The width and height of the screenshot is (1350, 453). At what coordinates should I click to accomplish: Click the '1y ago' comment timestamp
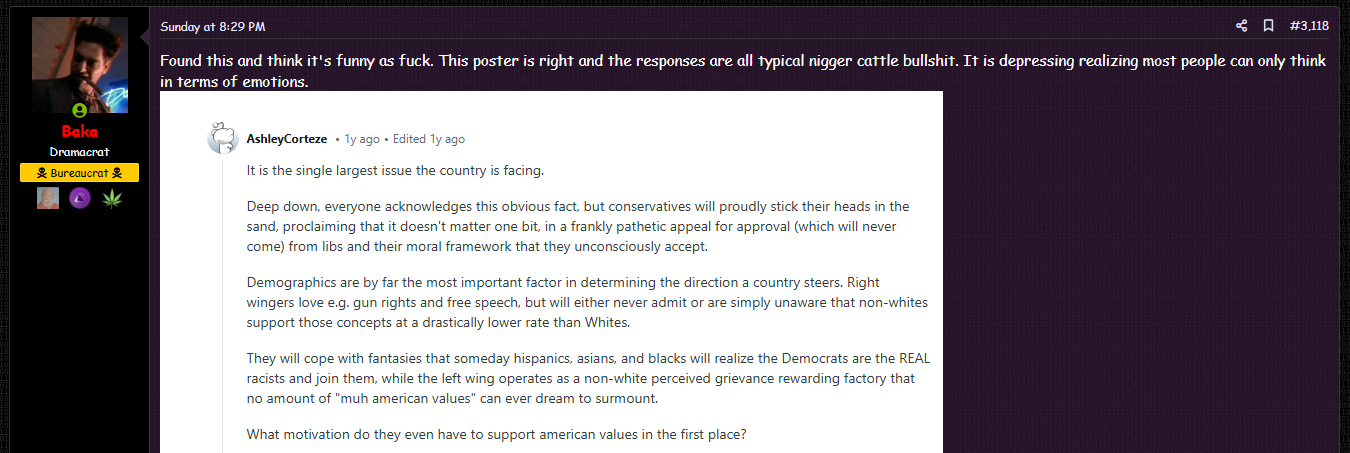tap(362, 139)
